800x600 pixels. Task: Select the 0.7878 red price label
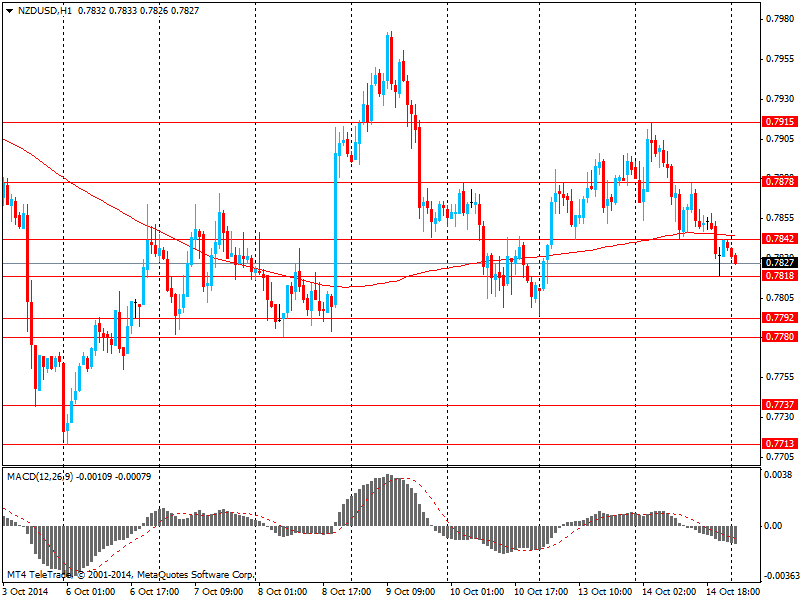pos(779,182)
